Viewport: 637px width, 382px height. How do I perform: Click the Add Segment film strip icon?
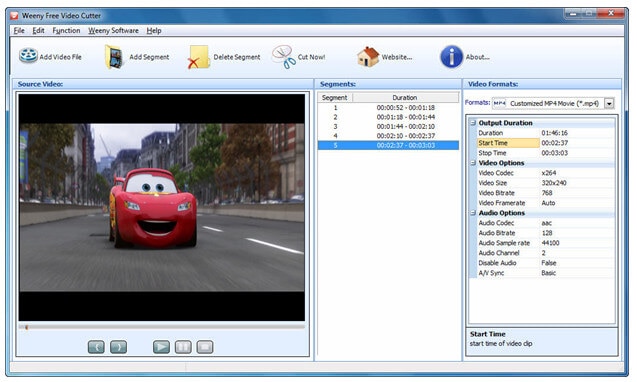click(x=114, y=57)
